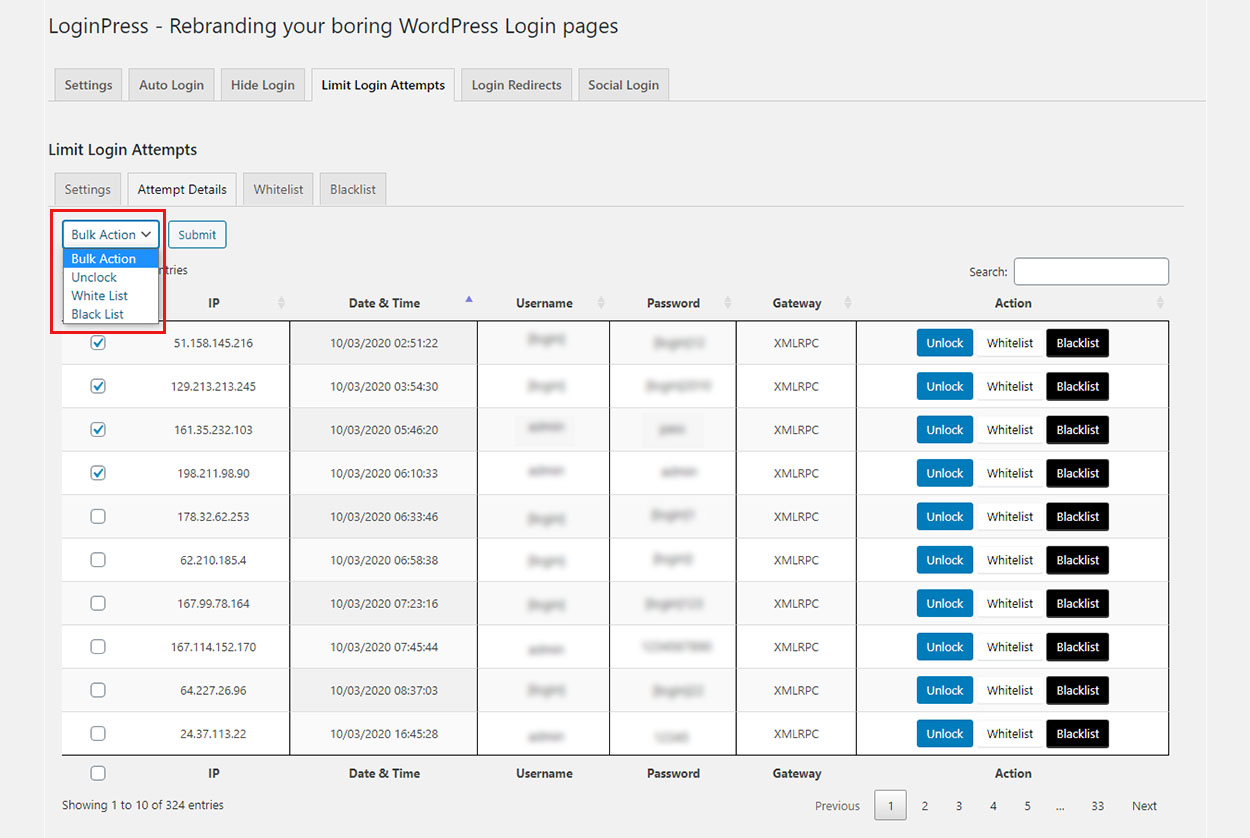1250x838 pixels.
Task: Open the main Settings tab beside Auto Login
Action: coord(88,85)
